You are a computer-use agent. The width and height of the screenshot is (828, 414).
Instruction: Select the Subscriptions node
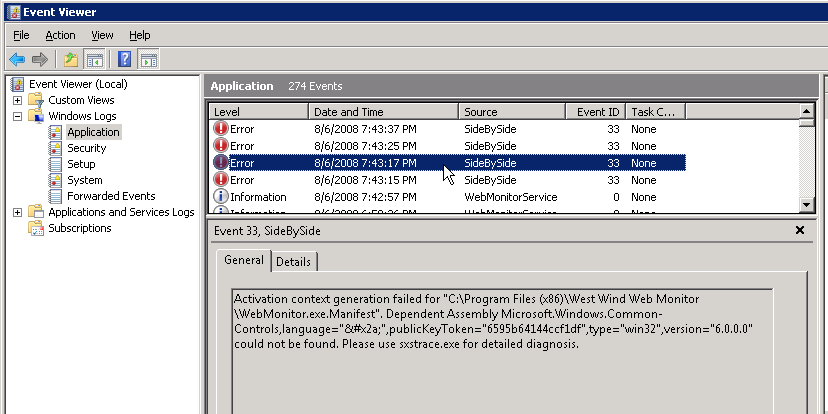click(79, 228)
